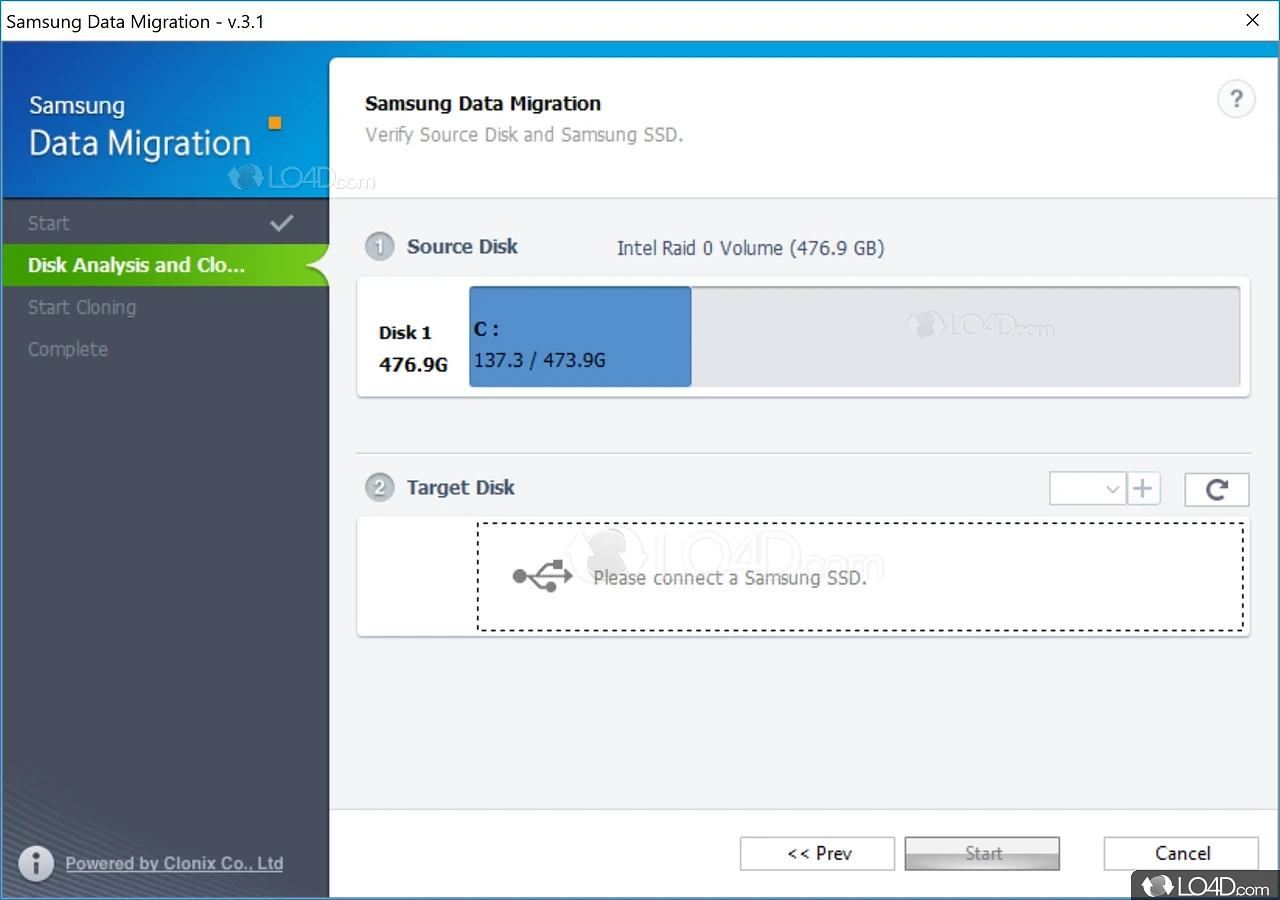This screenshot has height=900, width=1280.
Task: Click the number 1 Source Disk badge
Action: 379,246
